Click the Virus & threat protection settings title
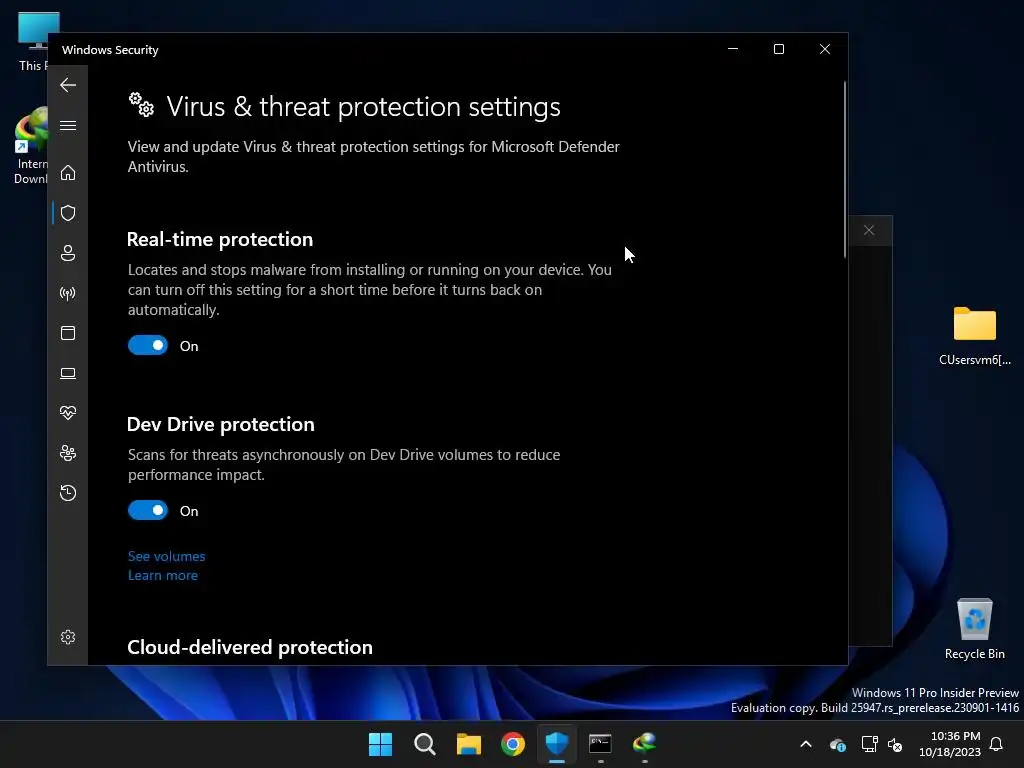Viewport: 1024px width, 768px height. [x=364, y=107]
